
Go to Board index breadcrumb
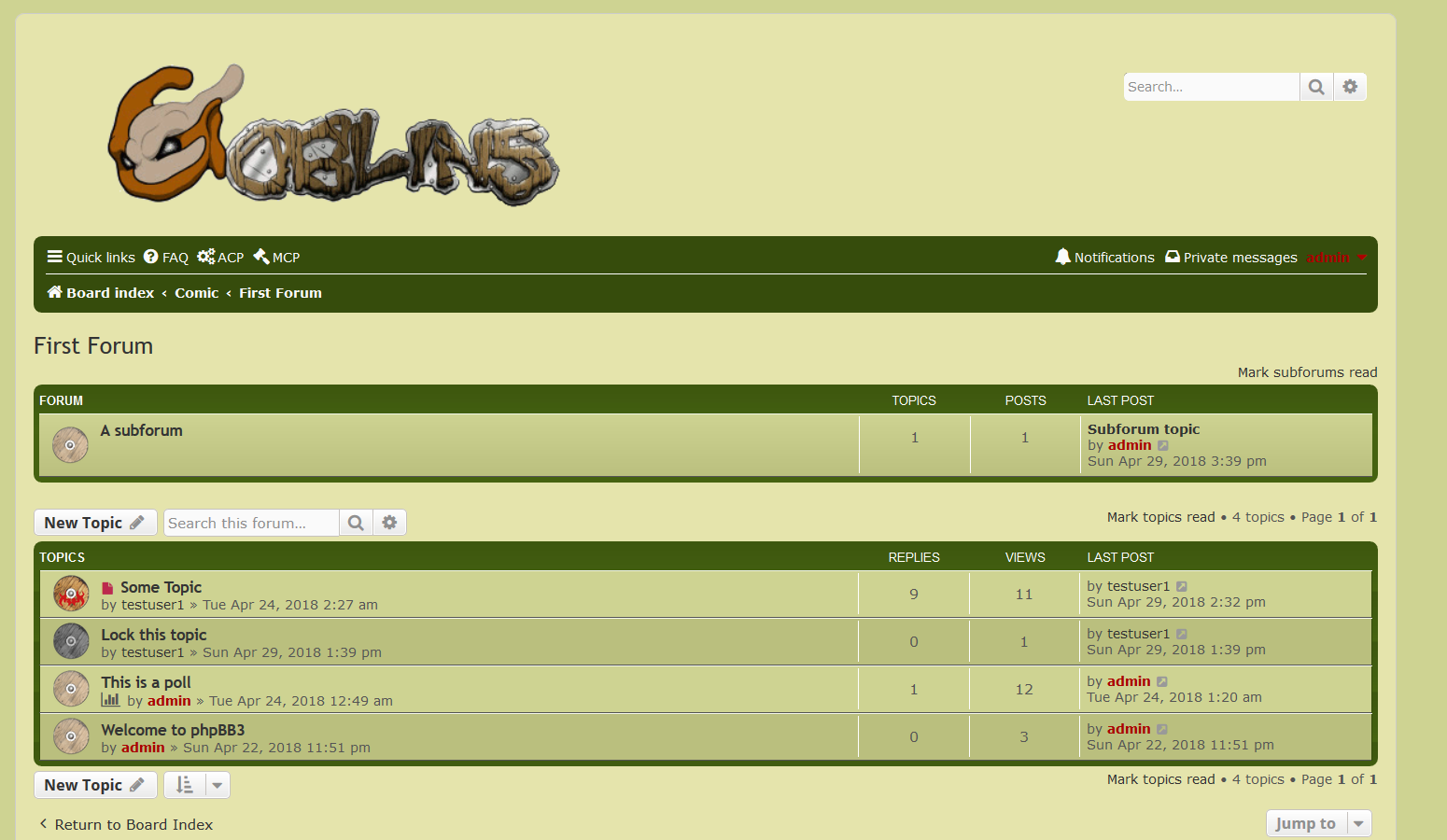point(101,293)
